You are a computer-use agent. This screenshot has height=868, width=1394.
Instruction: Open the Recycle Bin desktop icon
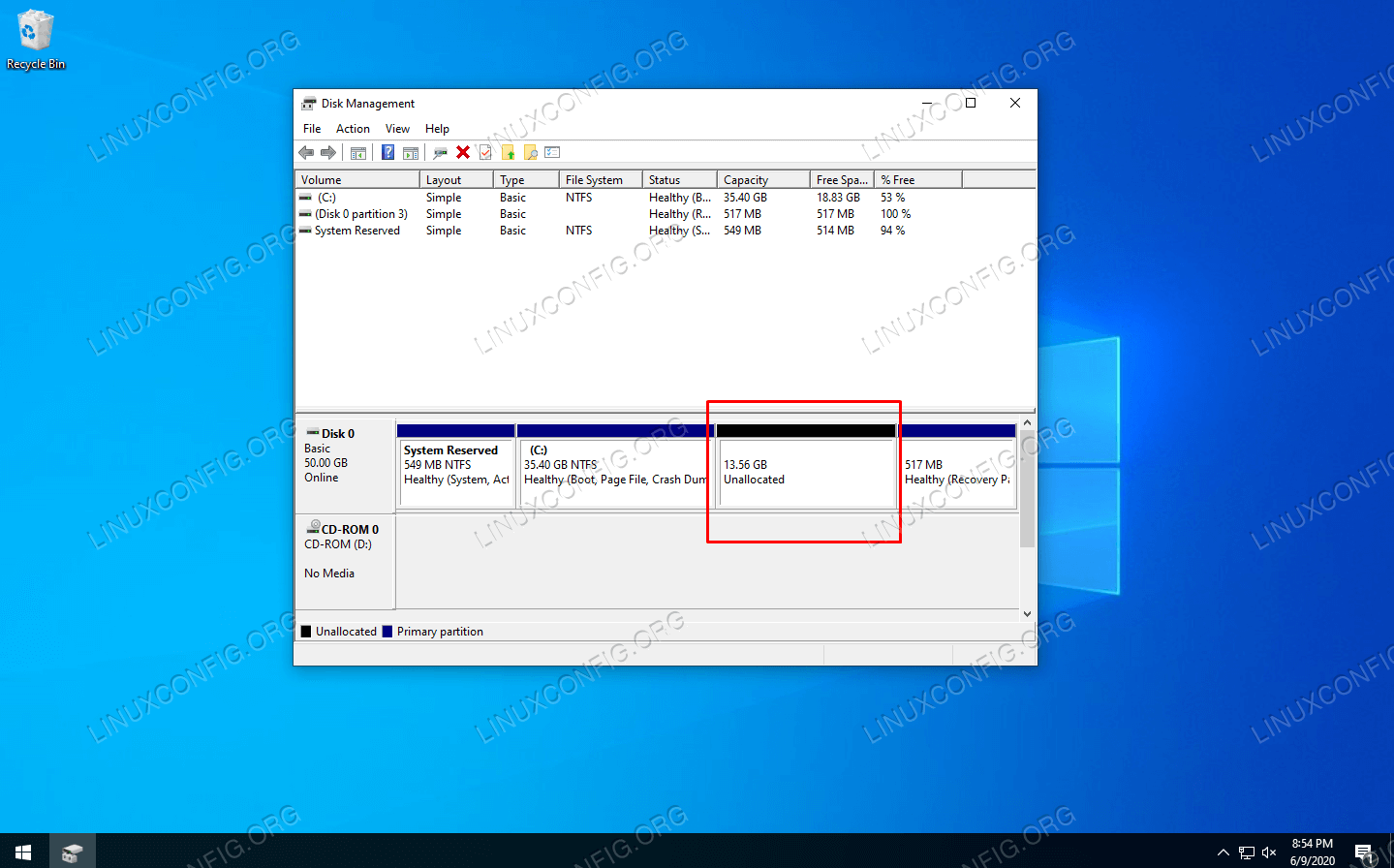pos(36,40)
